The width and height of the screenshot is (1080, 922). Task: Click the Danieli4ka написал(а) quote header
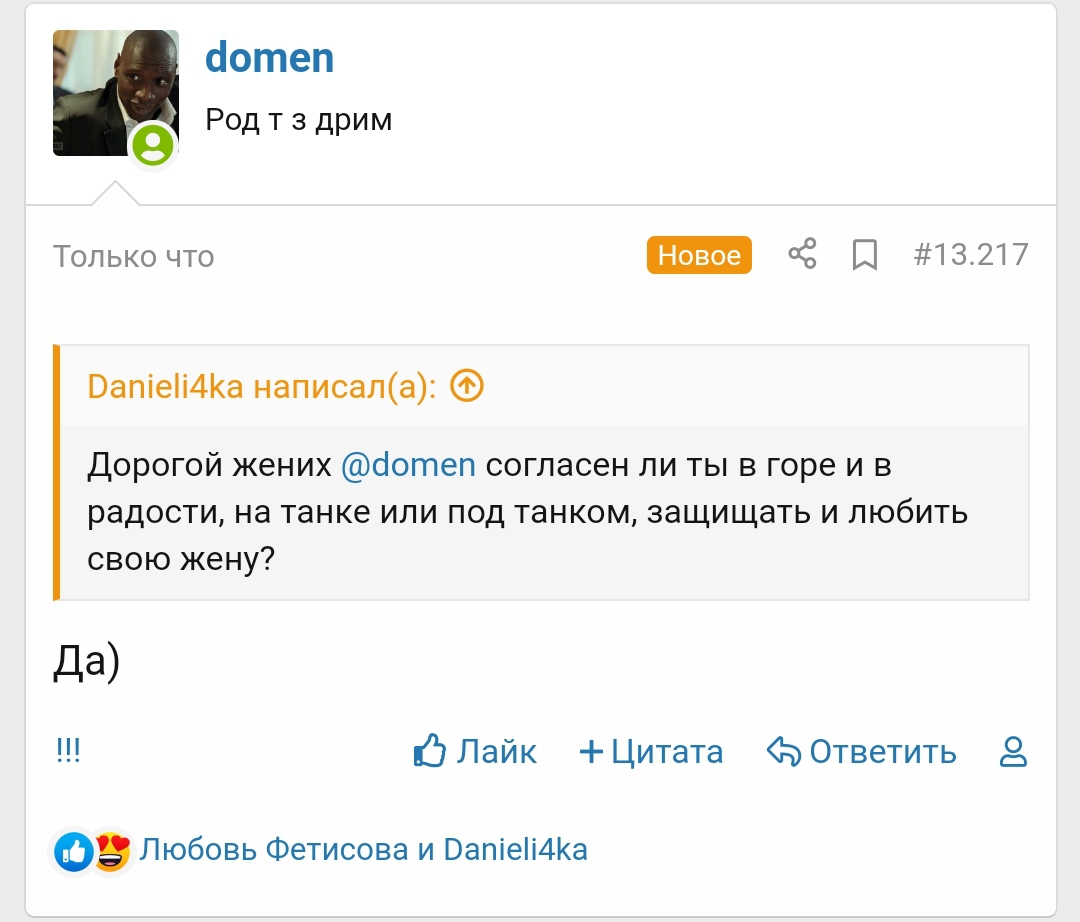262,386
